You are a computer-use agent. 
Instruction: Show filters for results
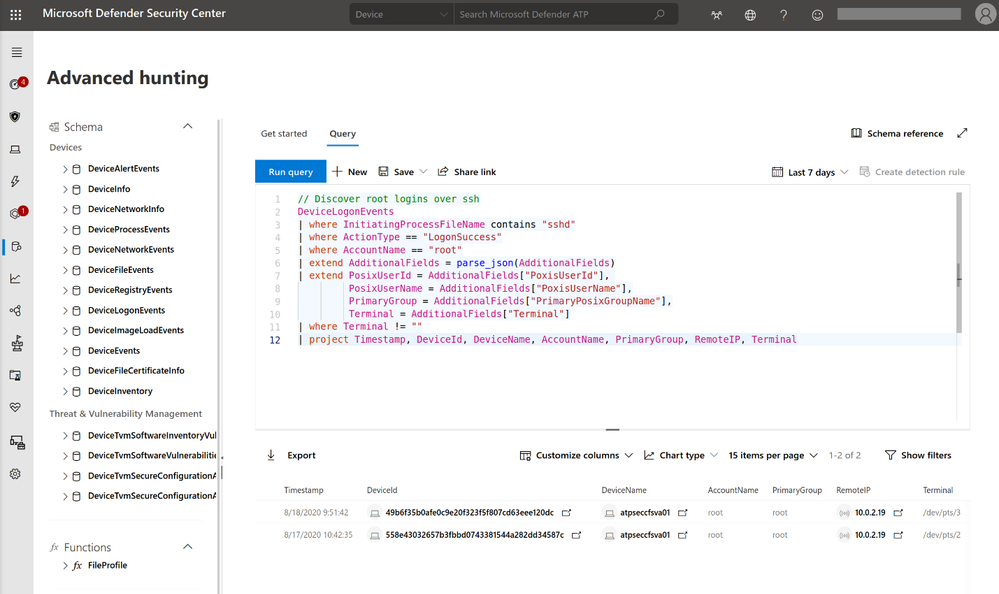(918, 455)
